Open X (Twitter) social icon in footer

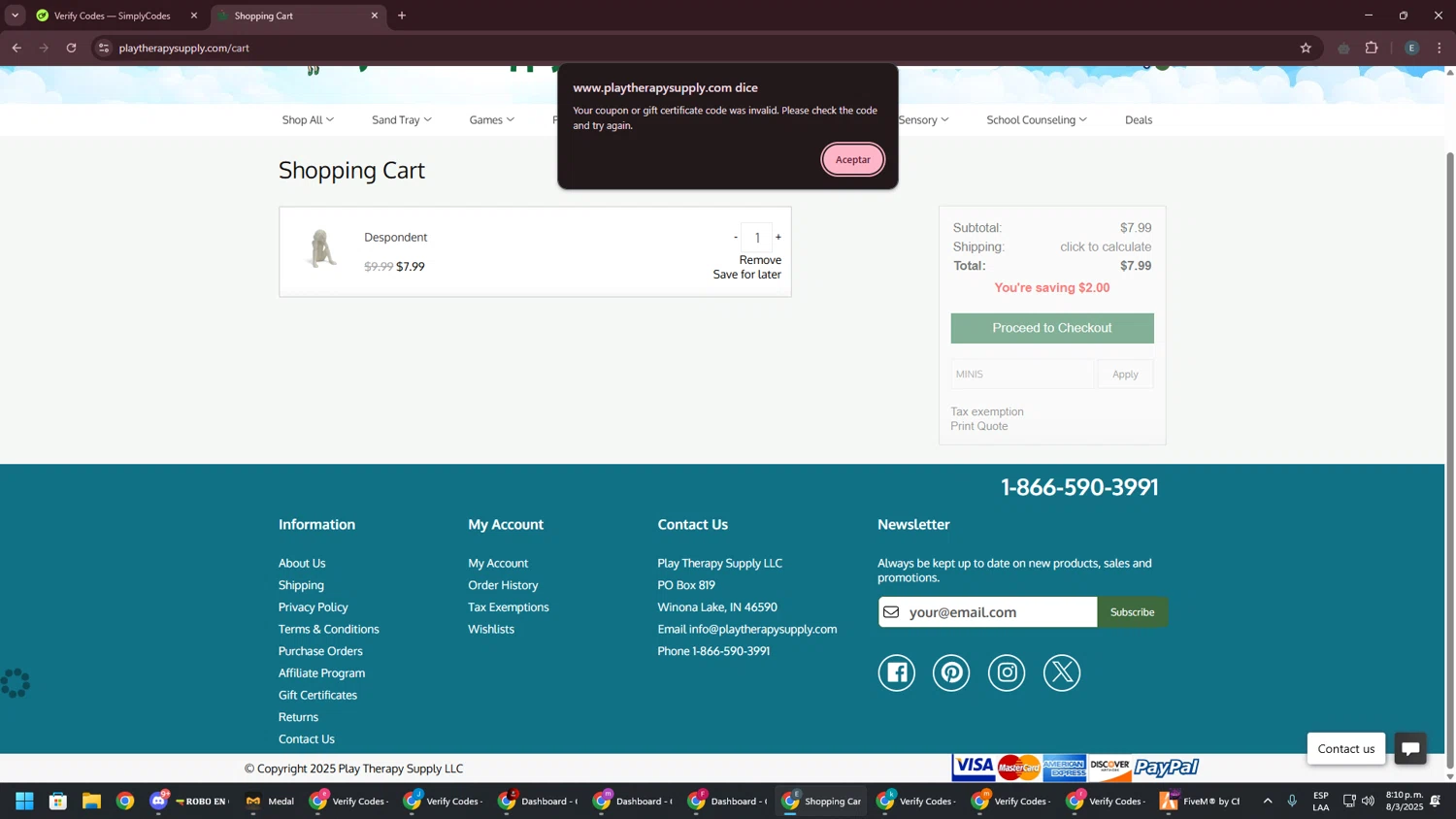(1062, 672)
